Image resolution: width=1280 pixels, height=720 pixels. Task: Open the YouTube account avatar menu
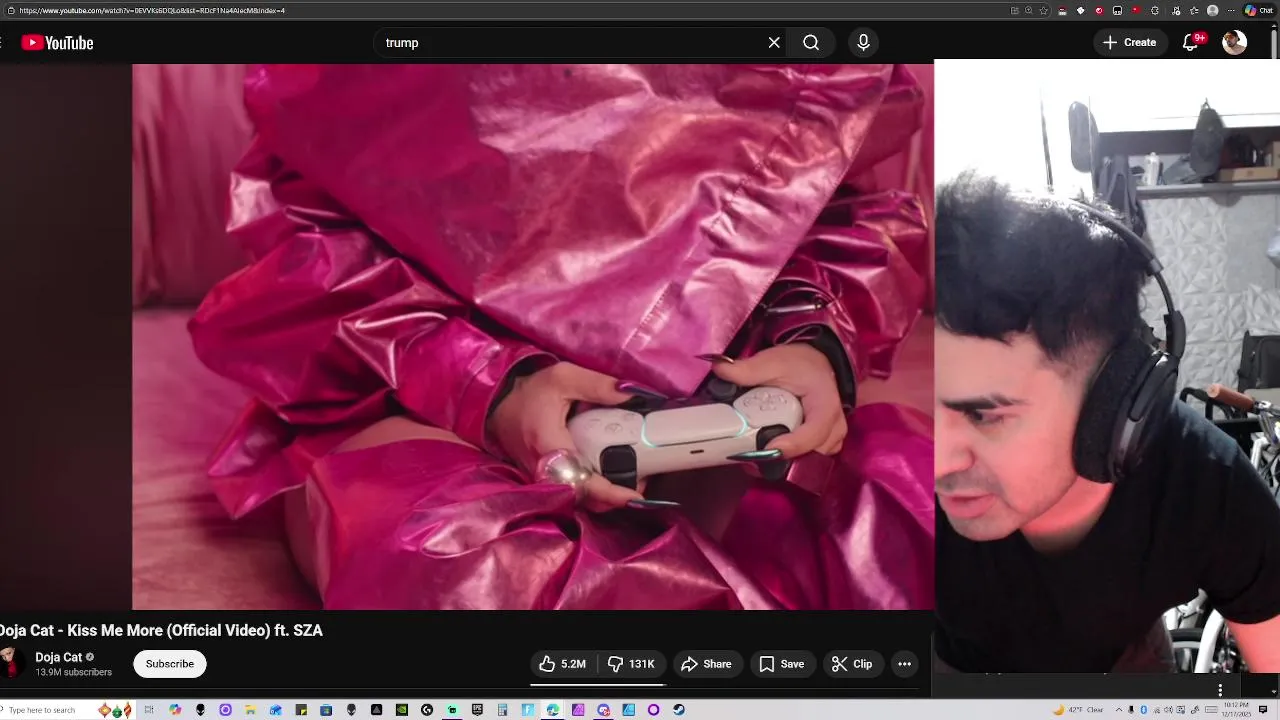(1235, 43)
